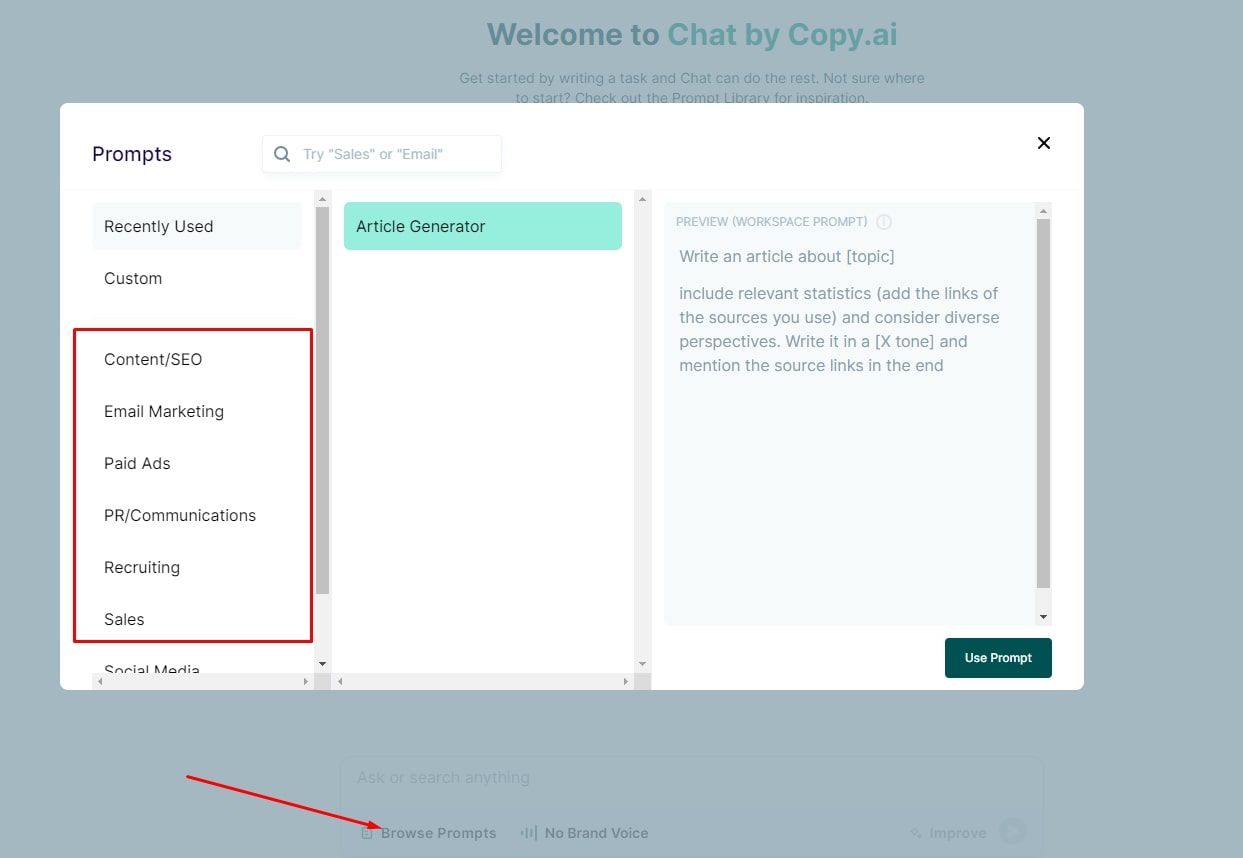Click the preview panel scroll up arrow

1044,211
